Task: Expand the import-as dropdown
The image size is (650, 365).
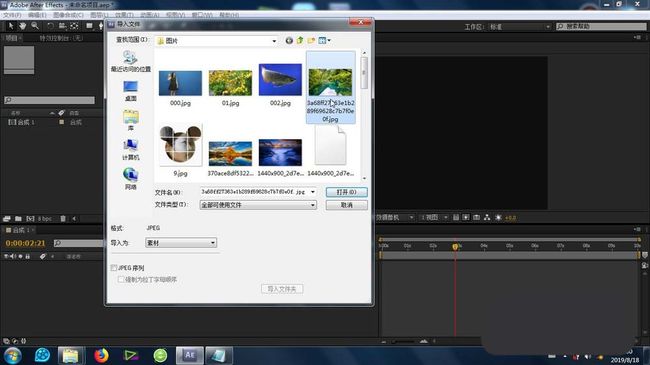Action: coord(181,243)
